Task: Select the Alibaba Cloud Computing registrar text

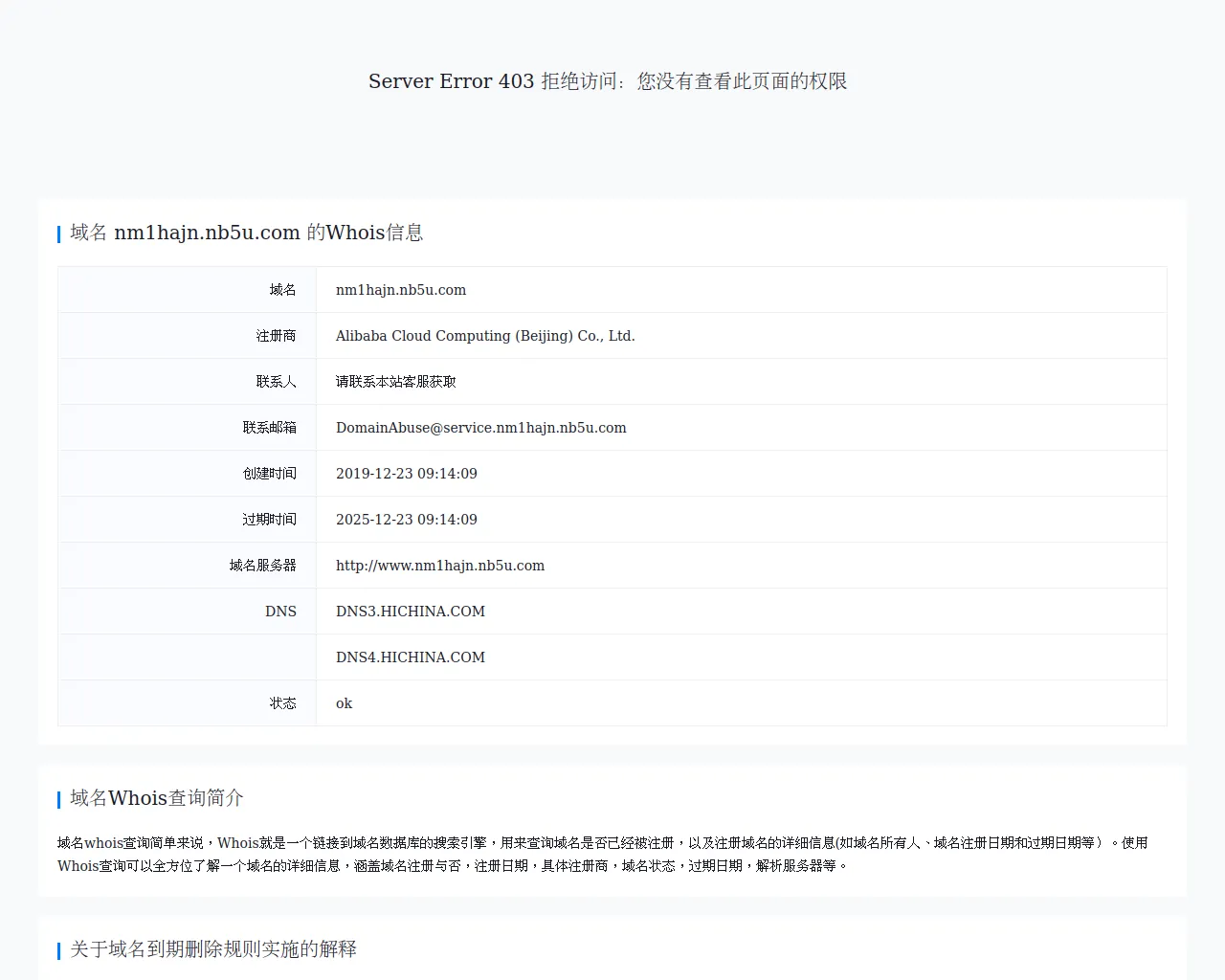Action: 484,335
